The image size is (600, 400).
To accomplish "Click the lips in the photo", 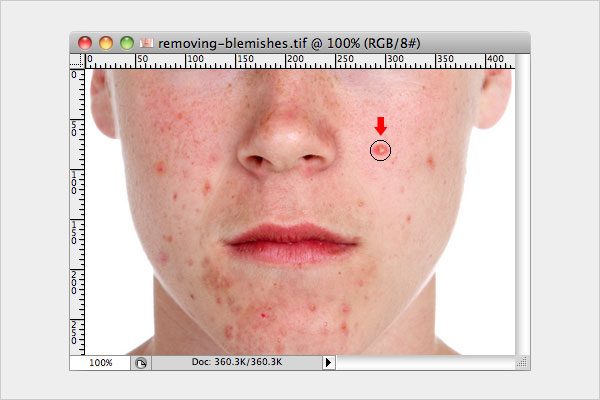I will click(292, 243).
